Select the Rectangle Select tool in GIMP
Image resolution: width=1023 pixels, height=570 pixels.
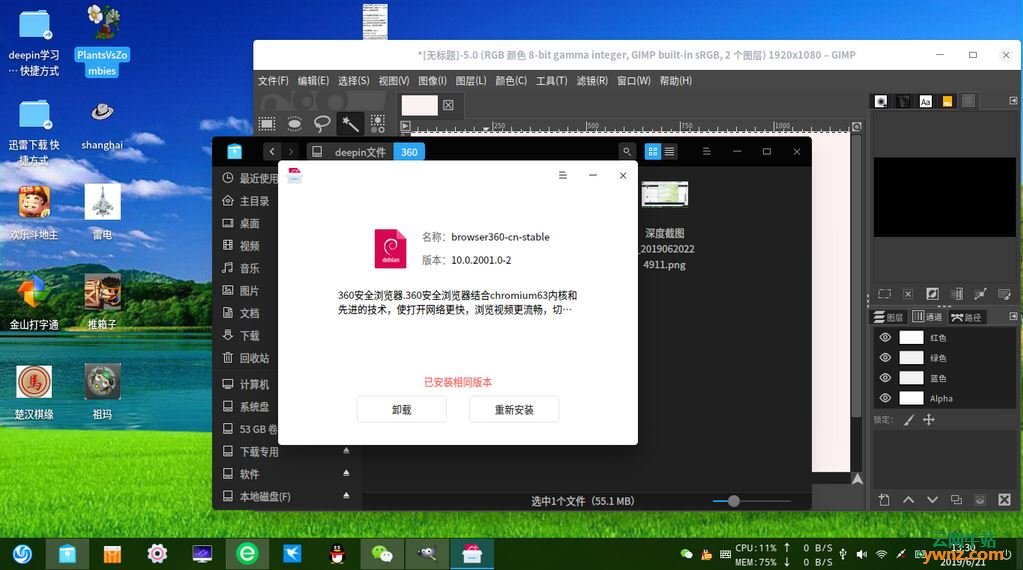[266, 123]
